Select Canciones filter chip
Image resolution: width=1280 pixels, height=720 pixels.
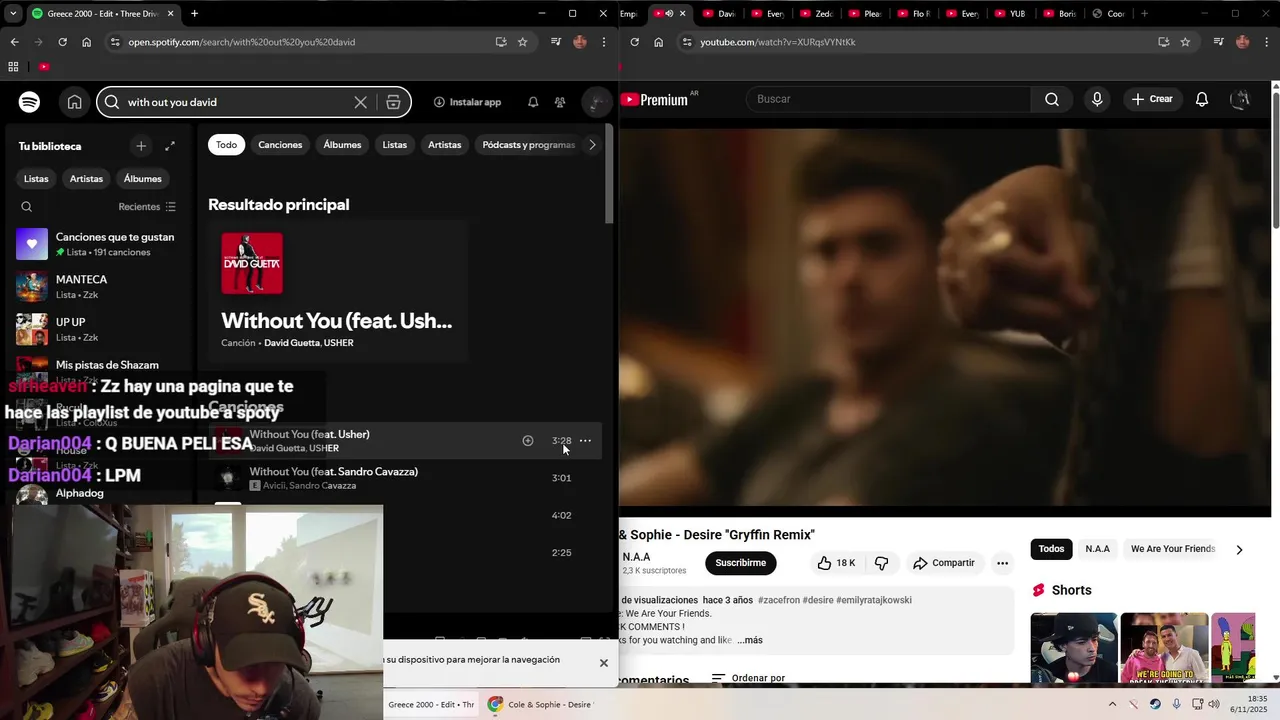(x=280, y=145)
